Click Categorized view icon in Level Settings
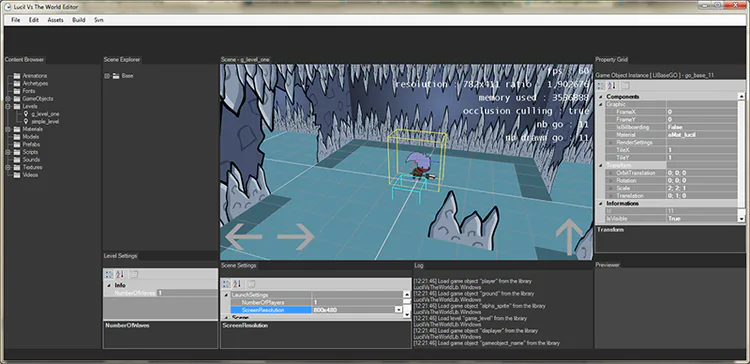The width and height of the screenshot is (750, 364). point(109,275)
